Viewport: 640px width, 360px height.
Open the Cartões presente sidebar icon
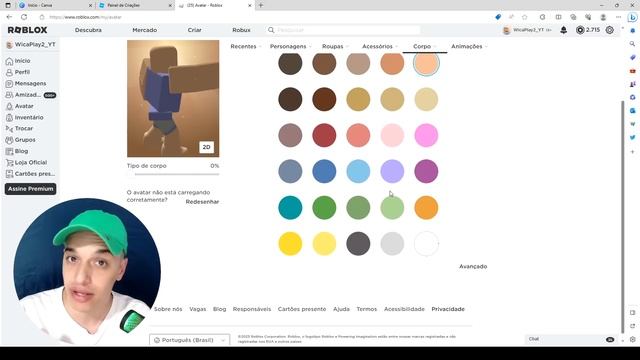pyautogui.click(x=9, y=174)
